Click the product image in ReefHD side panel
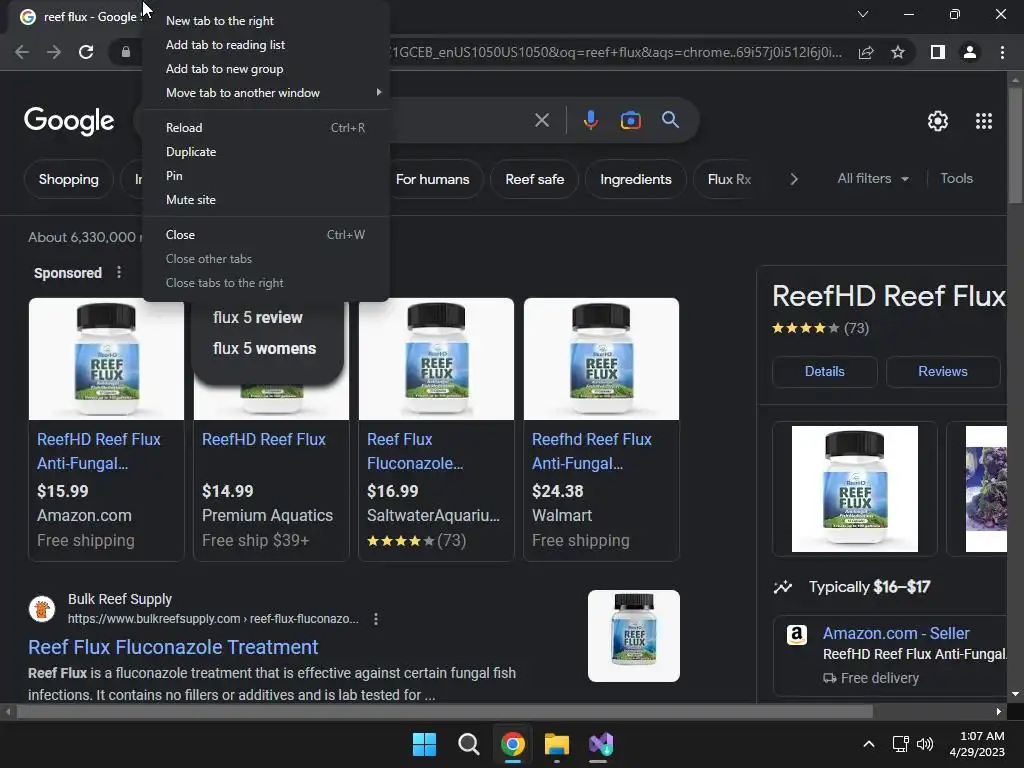1024x768 pixels. click(x=854, y=489)
